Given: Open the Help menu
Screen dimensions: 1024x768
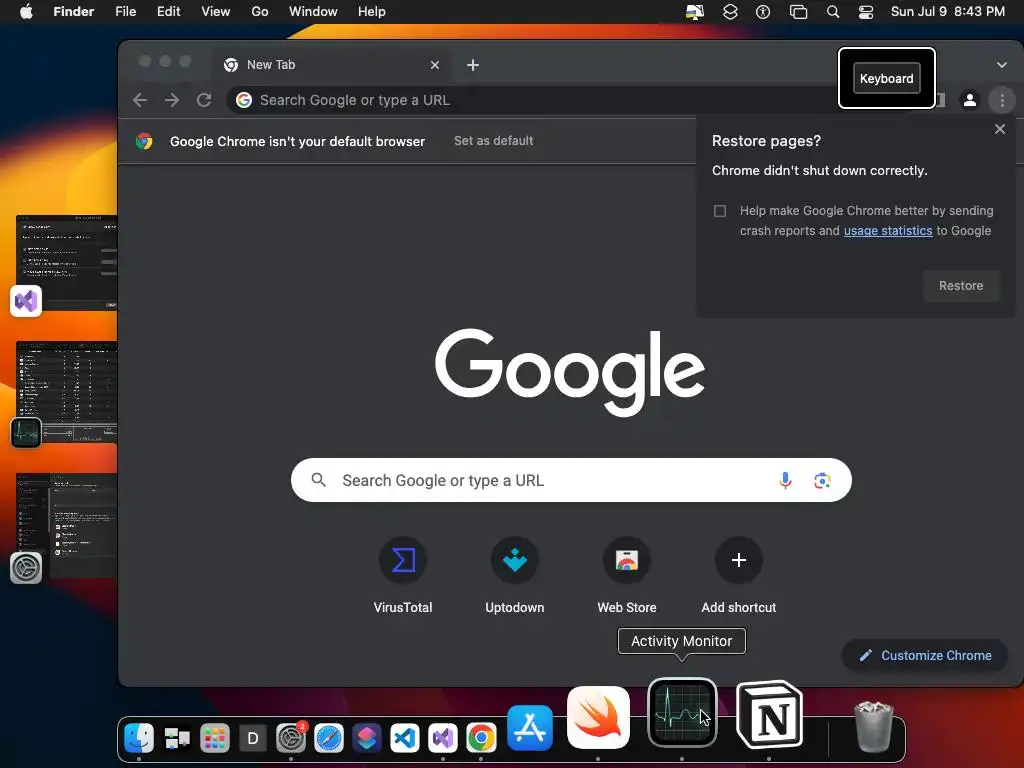Looking at the screenshot, I should coord(372,11).
